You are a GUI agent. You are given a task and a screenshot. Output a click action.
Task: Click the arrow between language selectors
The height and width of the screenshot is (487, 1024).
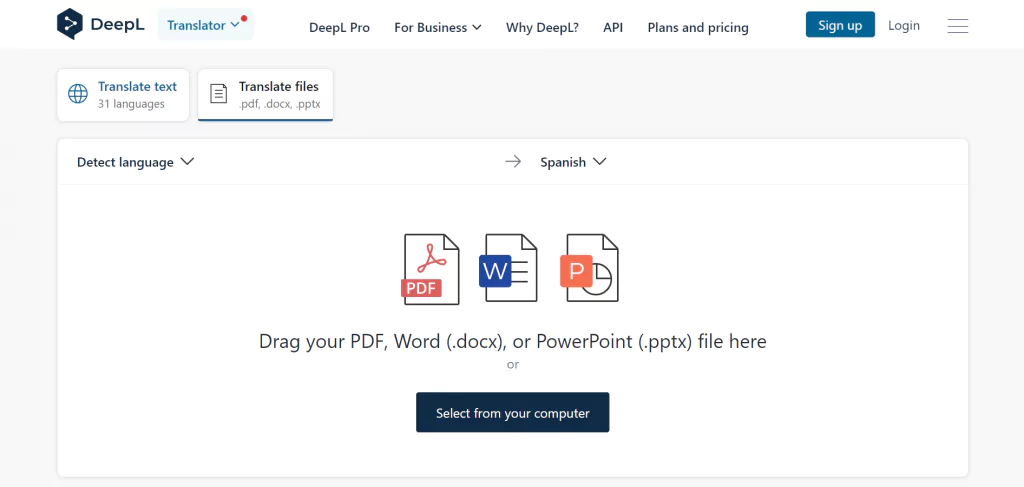[x=513, y=162]
